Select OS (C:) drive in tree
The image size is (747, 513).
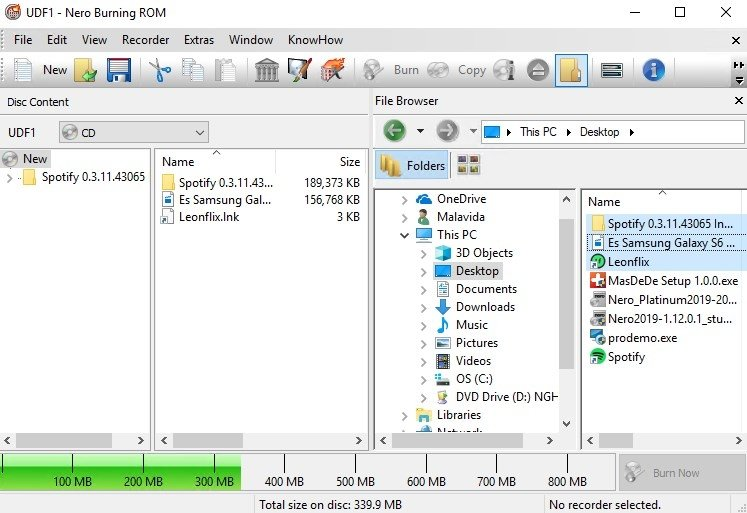[464, 379]
